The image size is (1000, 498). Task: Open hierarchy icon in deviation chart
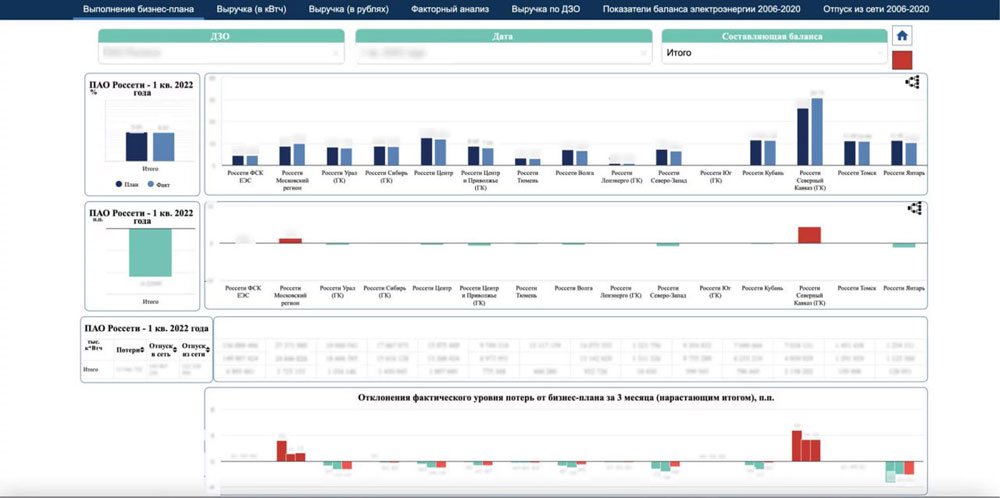[x=912, y=209]
